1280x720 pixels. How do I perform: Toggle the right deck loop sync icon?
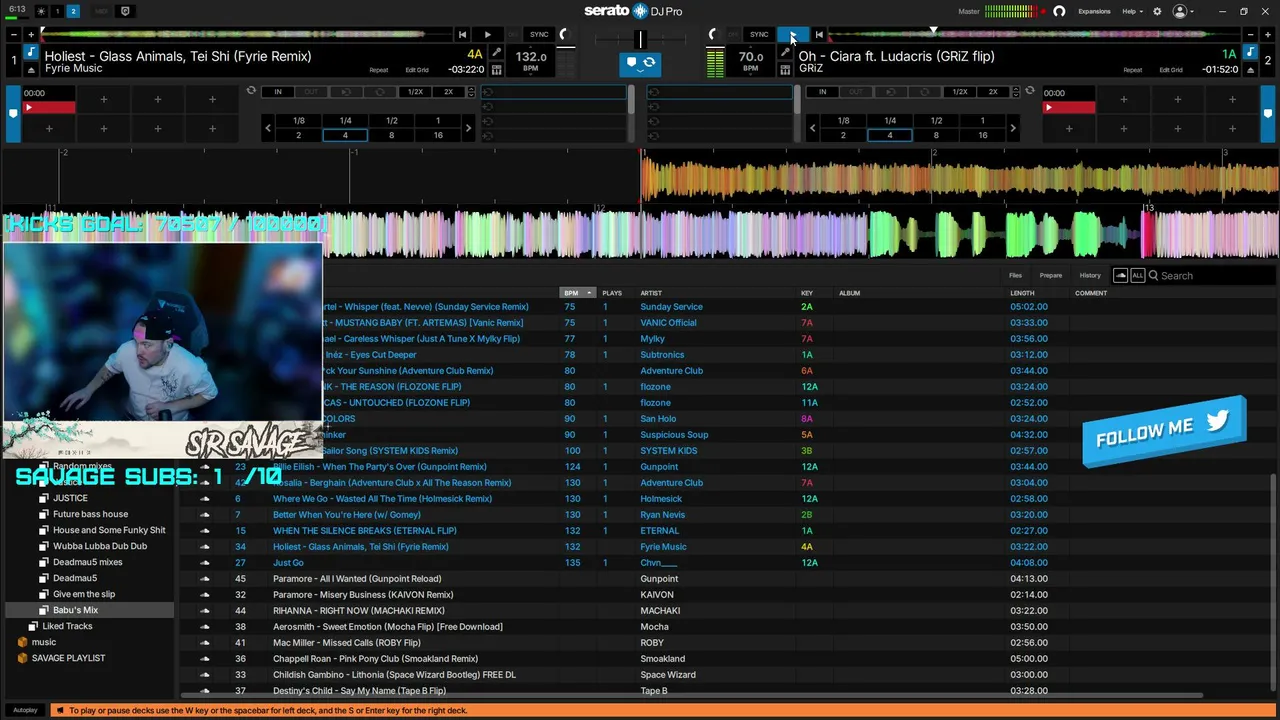pyautogui.click(x=1029, y=91)
